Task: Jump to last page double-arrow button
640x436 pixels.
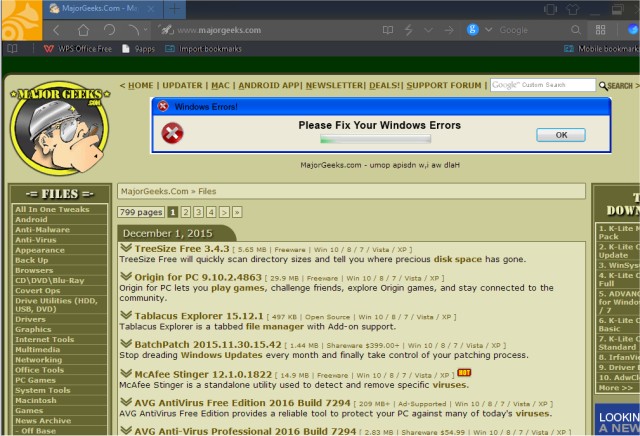Action: pyautogui.click(x=237, y=212)
